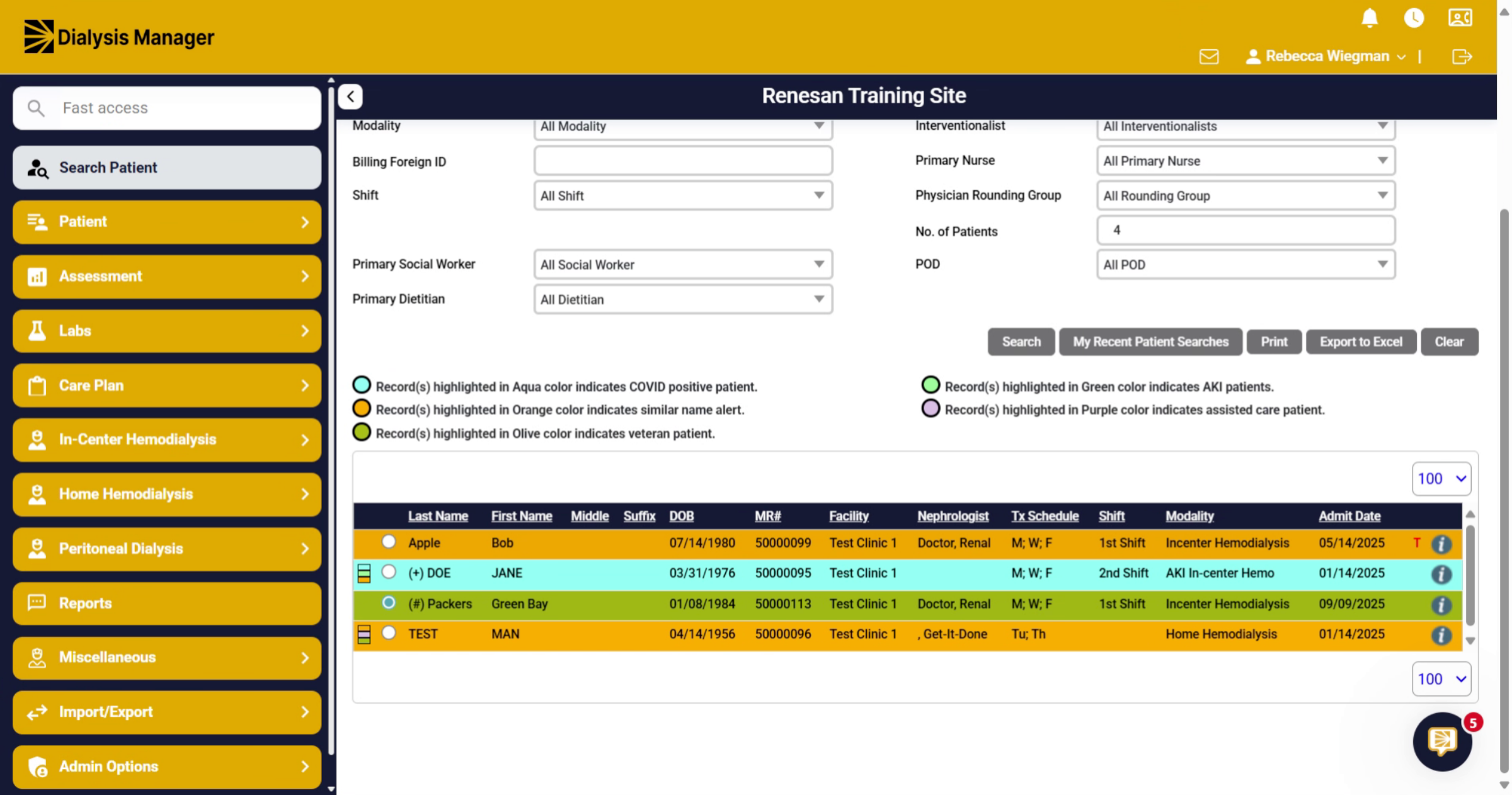Screen dimensions: 1512x795
Task: Sort by the Last Name column header
Action: point(438,517)
